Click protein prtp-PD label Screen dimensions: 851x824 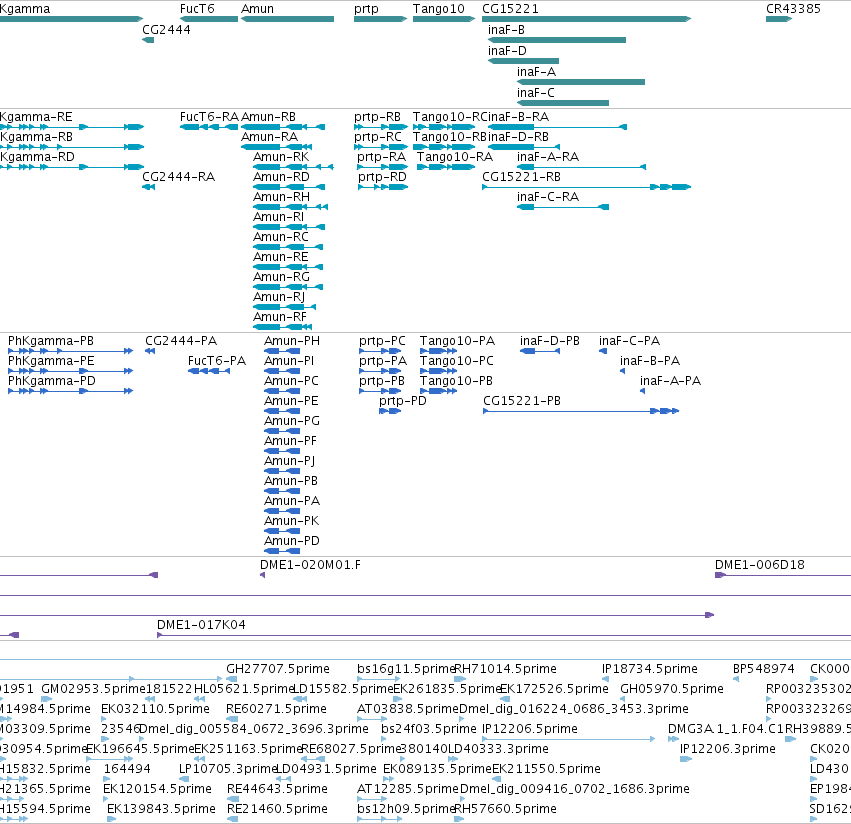tap(403, 401)
